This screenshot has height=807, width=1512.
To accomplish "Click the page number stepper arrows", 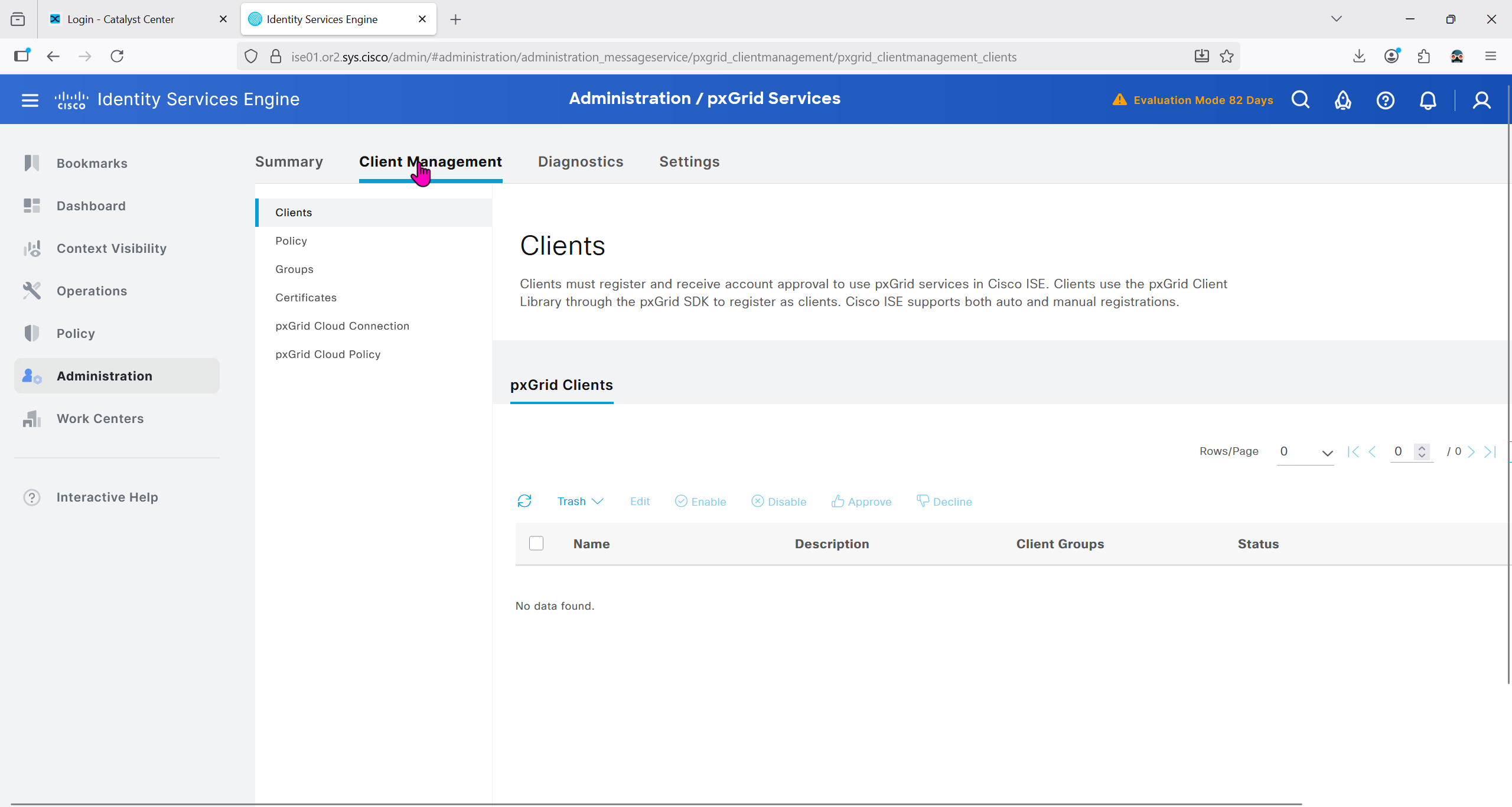I will tap(1422, 452).
